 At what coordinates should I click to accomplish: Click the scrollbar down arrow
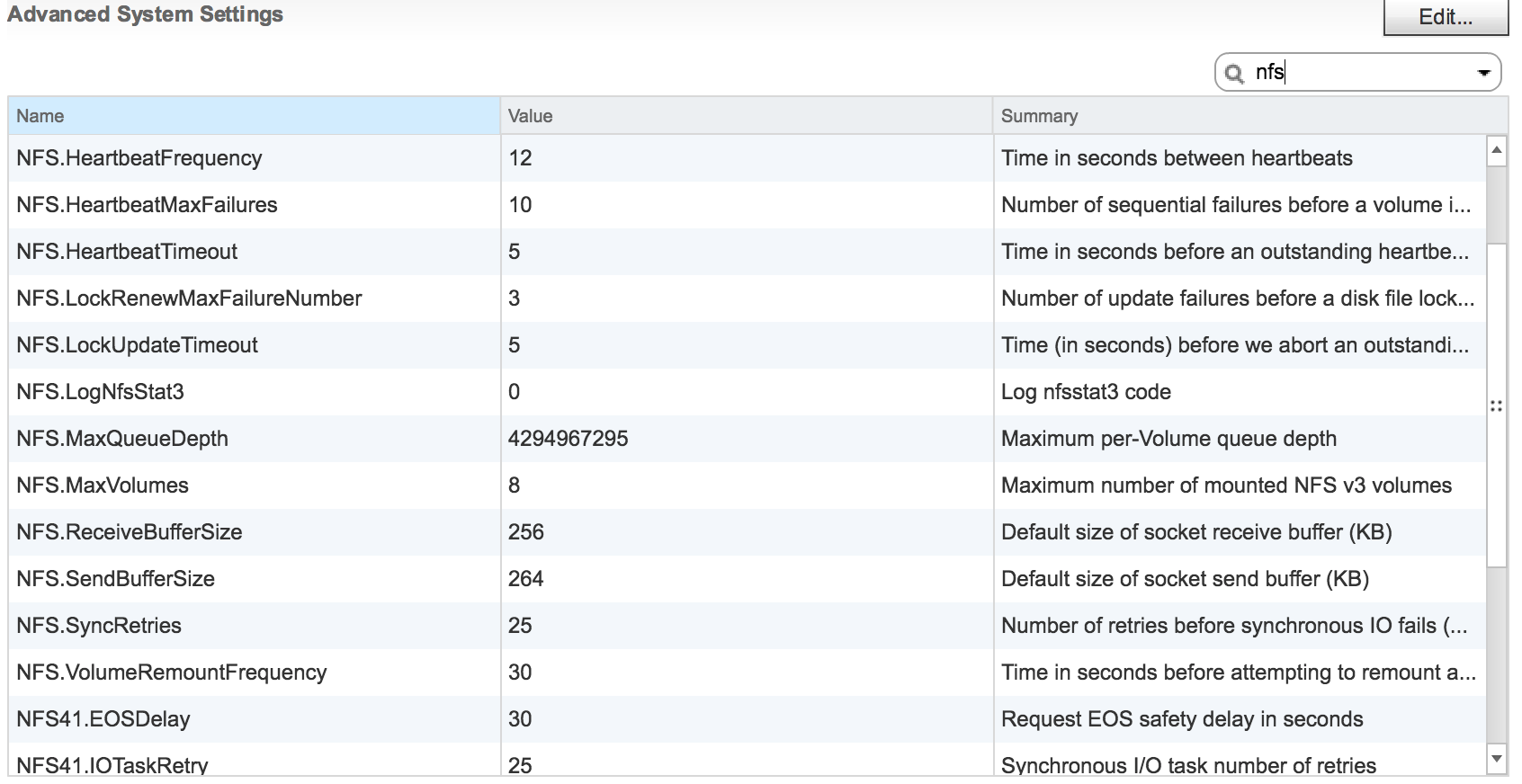point(1497,758)
